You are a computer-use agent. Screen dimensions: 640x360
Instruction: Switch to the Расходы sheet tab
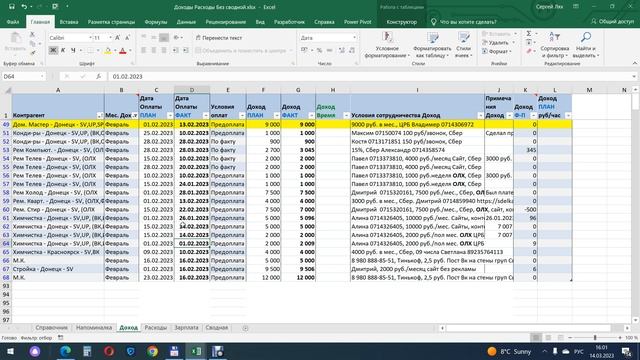tap(156, 328)
